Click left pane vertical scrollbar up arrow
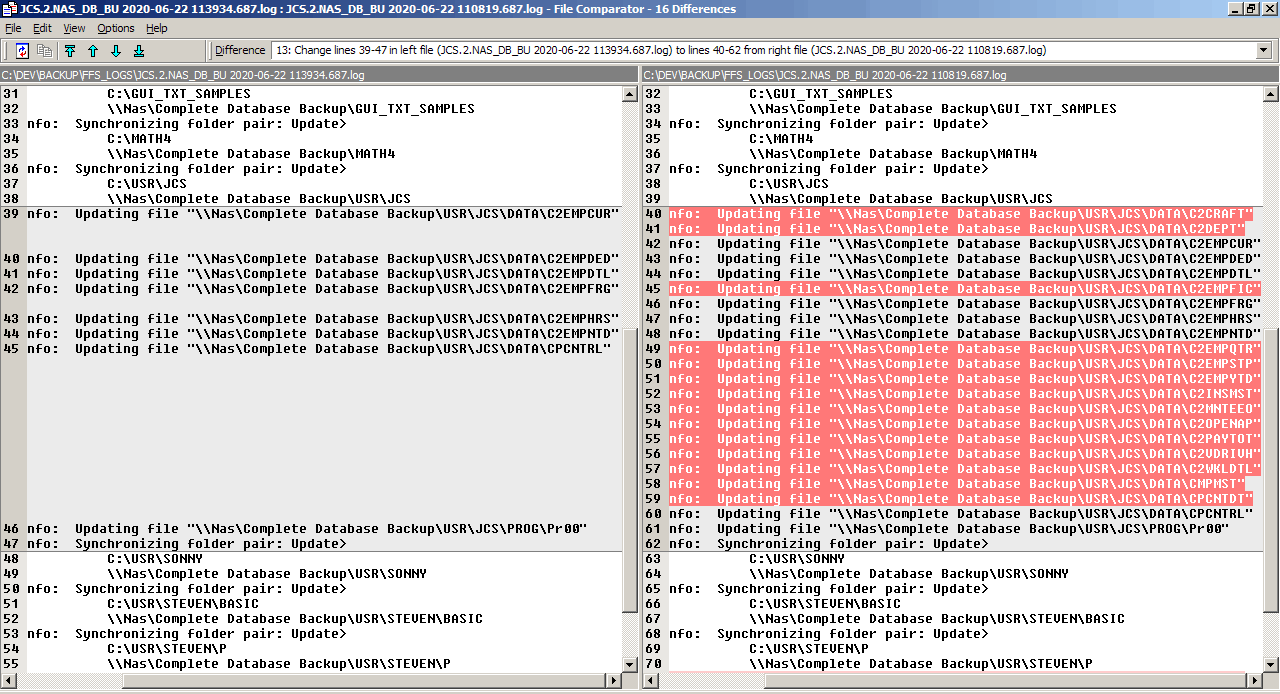The height and width of the screenshot is (694, 1280). click(629, 94)
